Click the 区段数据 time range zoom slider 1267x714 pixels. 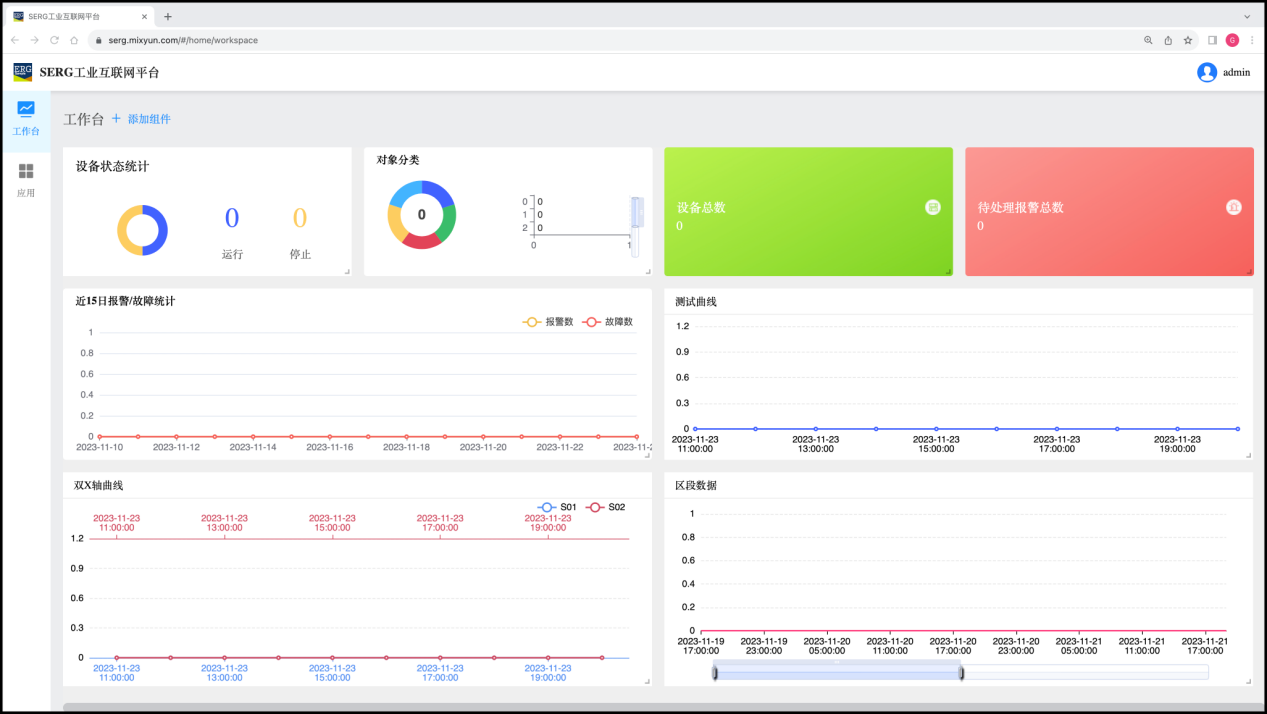tap(838, 673)
